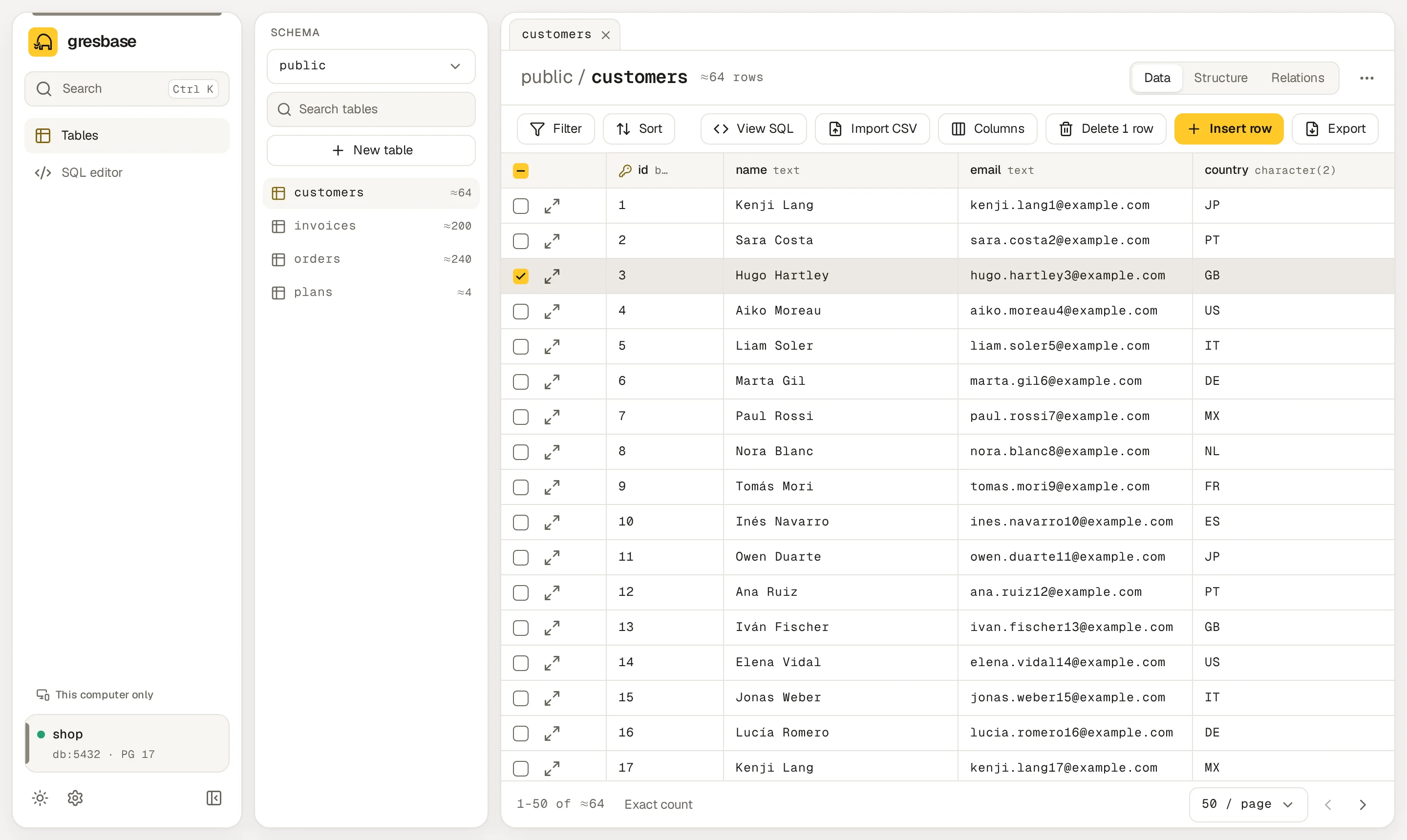This screenshot has height=840, width=1407.
Task: Check the Nora Blanc row checkbox
Action: 521,452
